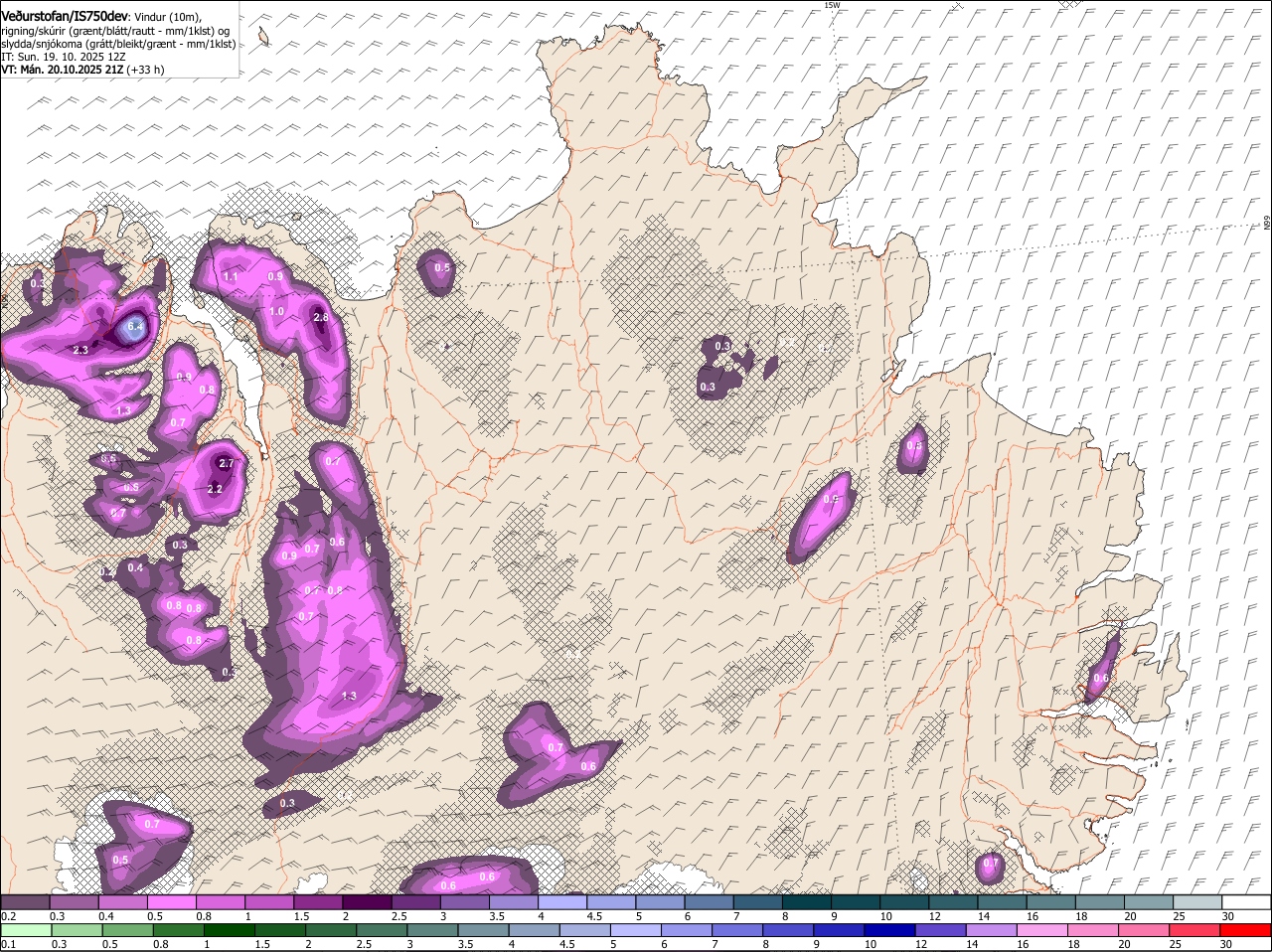Click the 'slydda/snjókoma' legend description line
The height and width of the screenshot is (952, 1272).
(118, 44)
